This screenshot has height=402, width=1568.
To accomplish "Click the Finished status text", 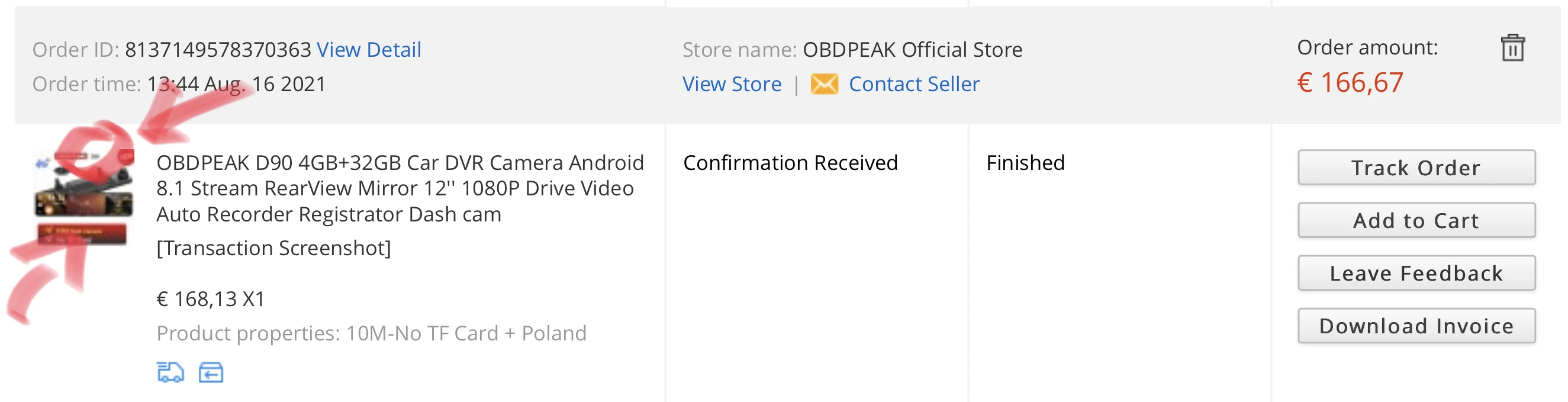I will click(1025, 163).
